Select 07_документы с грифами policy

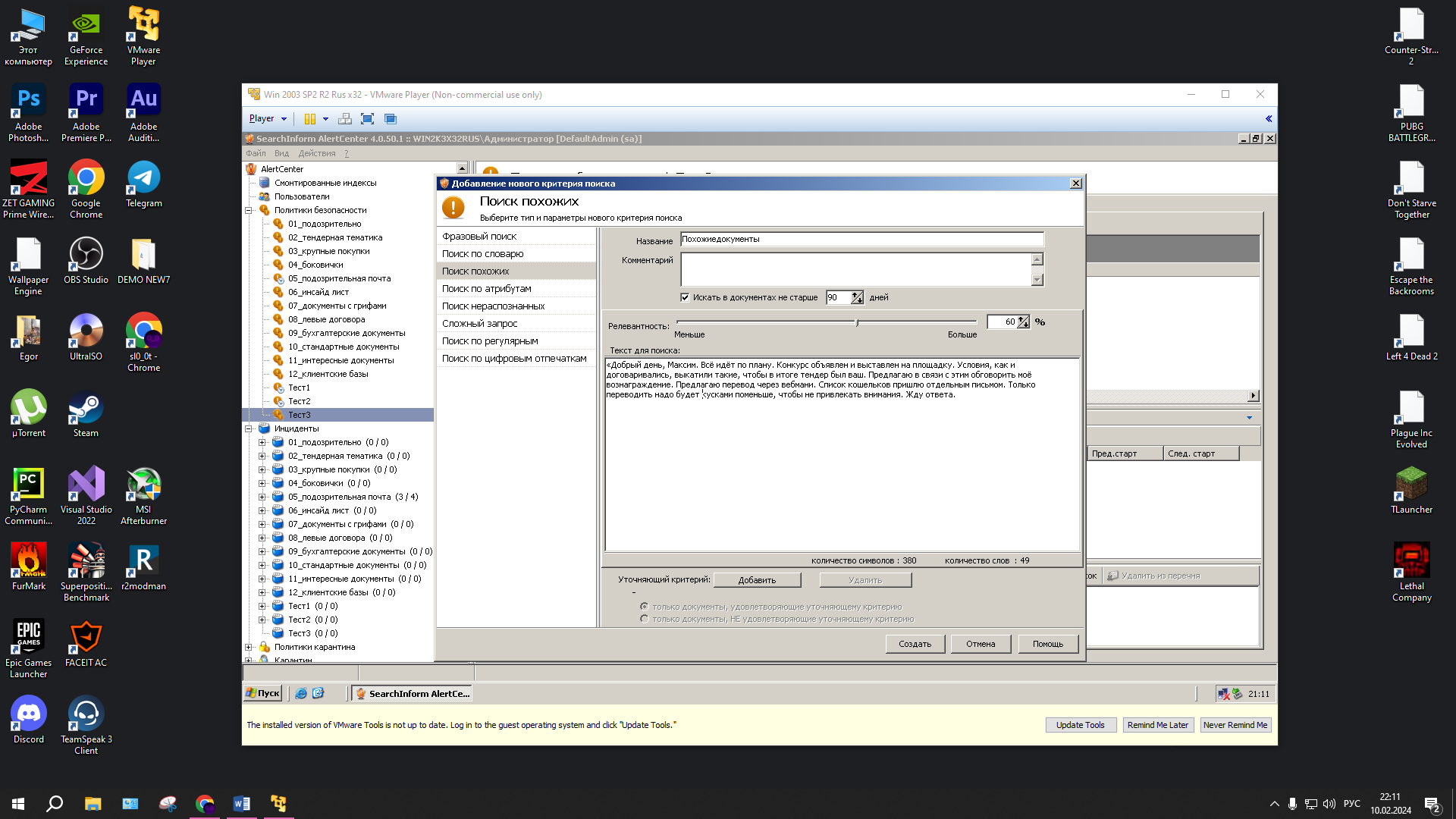pos(337,306)
